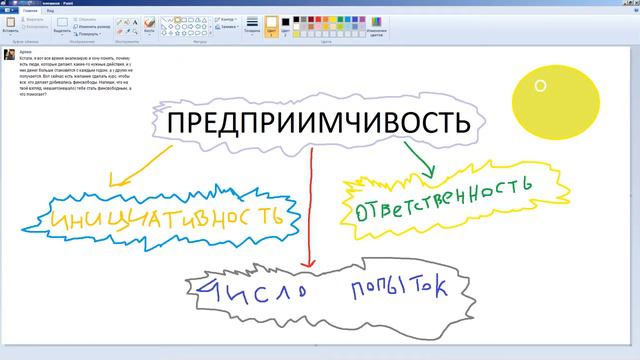Select the Color picker eyedropper tool
The image size is (640, 360).
128,31
